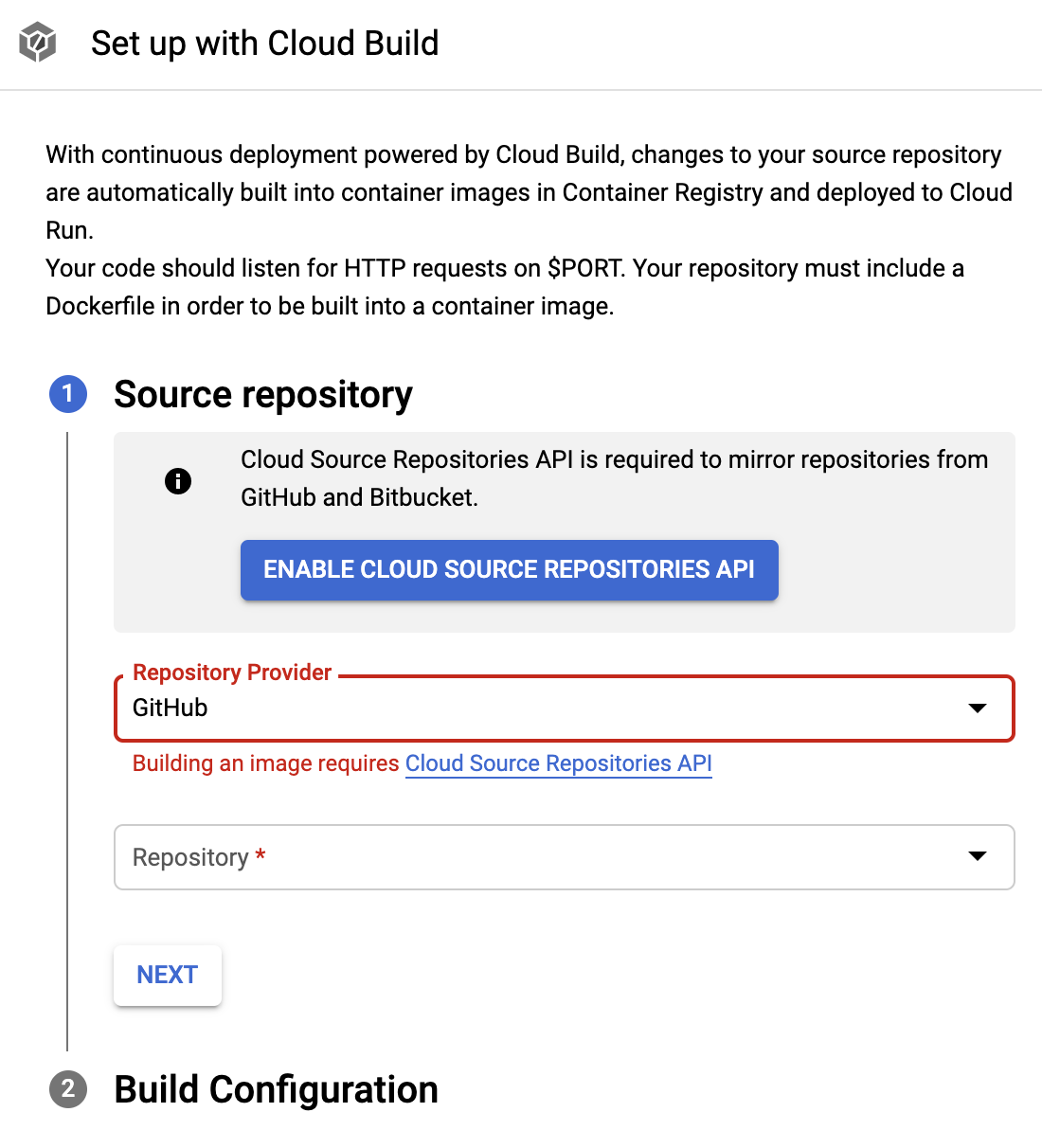The image size is (1042, 1148).
Task: Enable Cloud Source Repositories API button
Action: (x=510, y=570)
